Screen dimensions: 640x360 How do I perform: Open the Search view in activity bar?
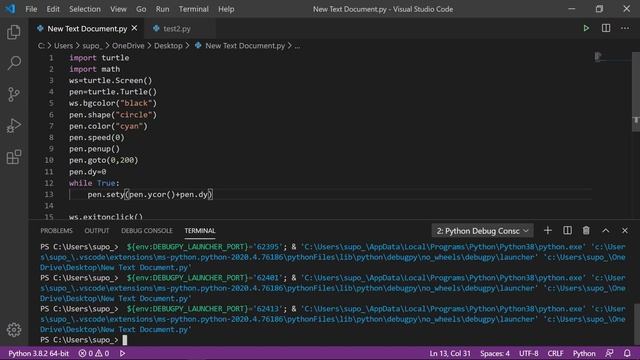(14, 63)
